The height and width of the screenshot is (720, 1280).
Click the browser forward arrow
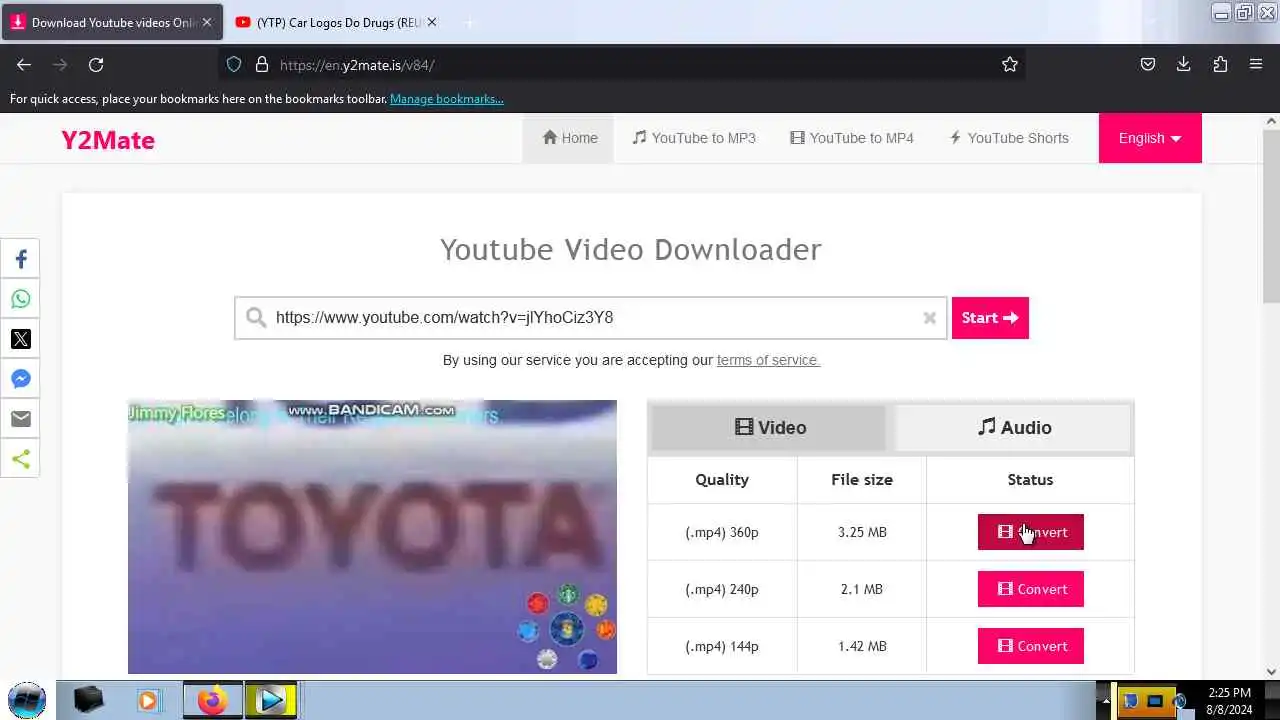point(60,64)
